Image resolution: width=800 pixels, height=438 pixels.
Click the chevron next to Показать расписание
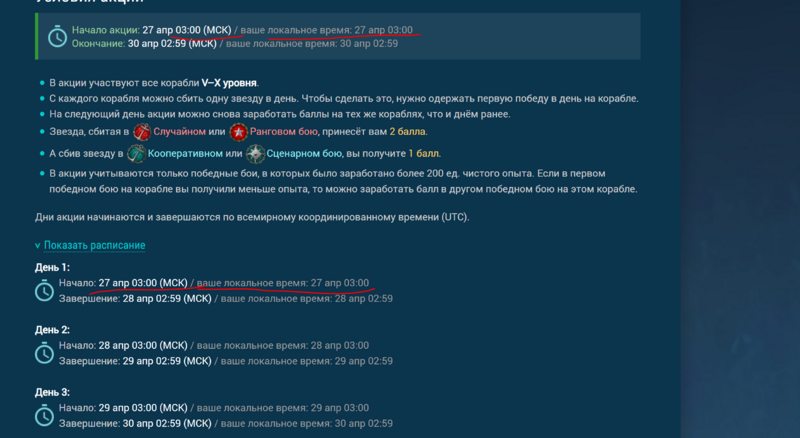pyautogui.click(x=37, y=246)
